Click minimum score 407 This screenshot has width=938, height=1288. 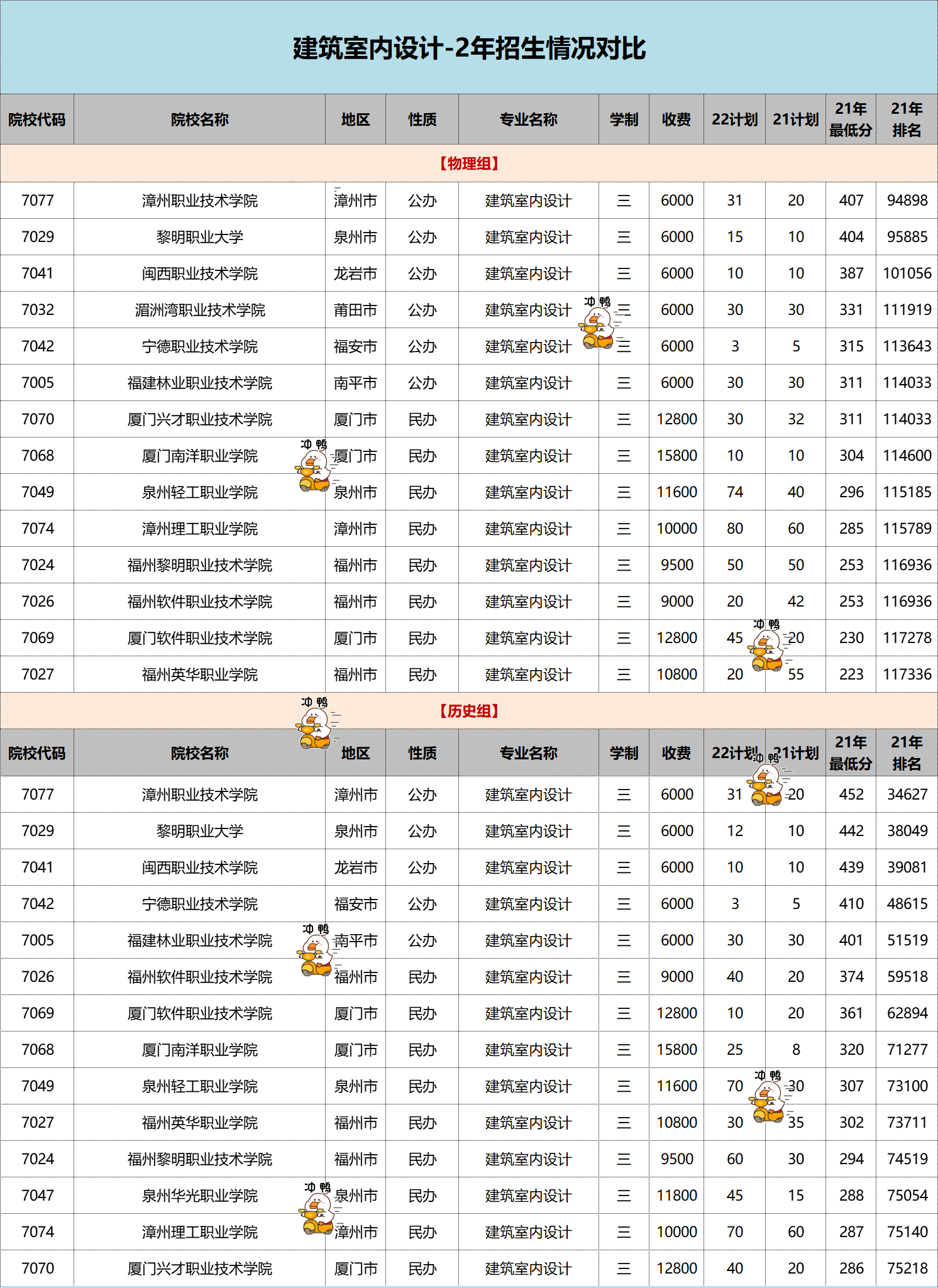click(x=851, y=201)
